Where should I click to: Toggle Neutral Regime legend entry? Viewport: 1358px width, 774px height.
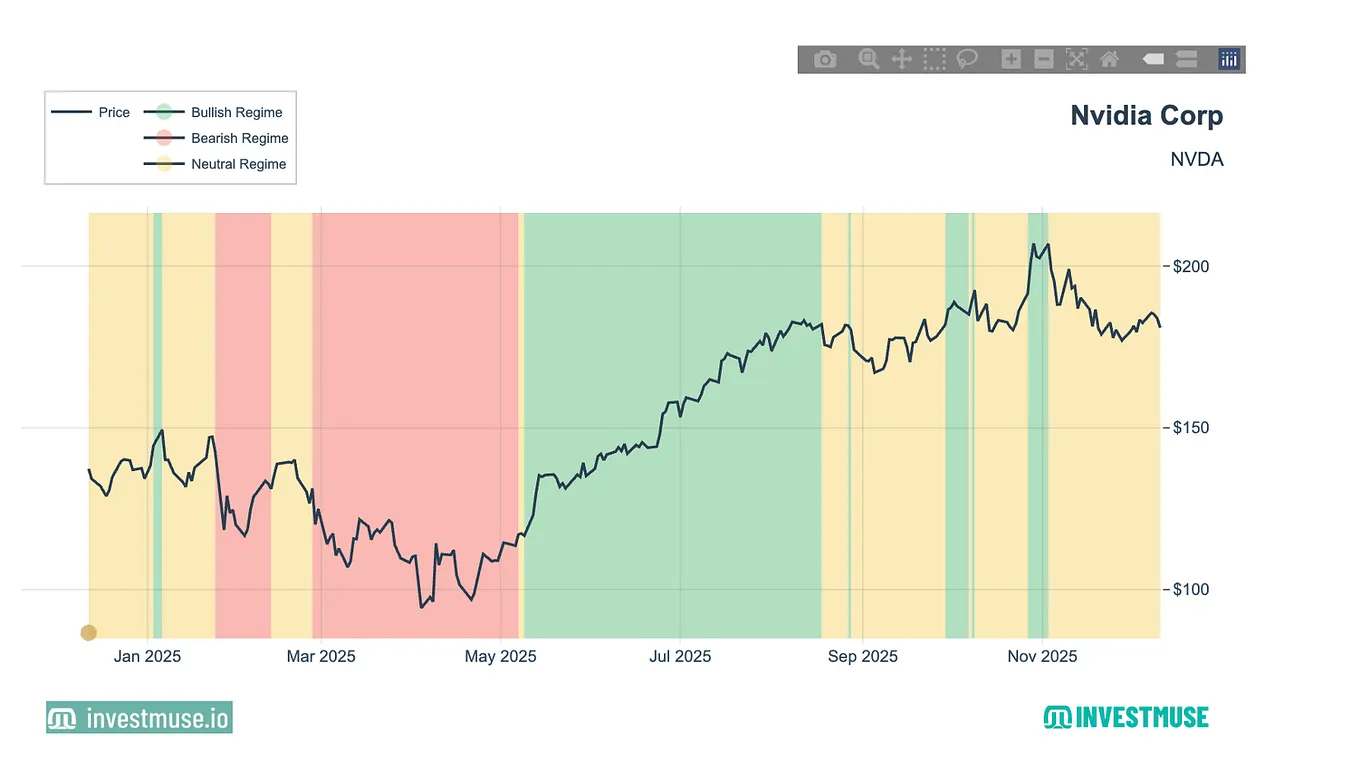coord(215,164)
